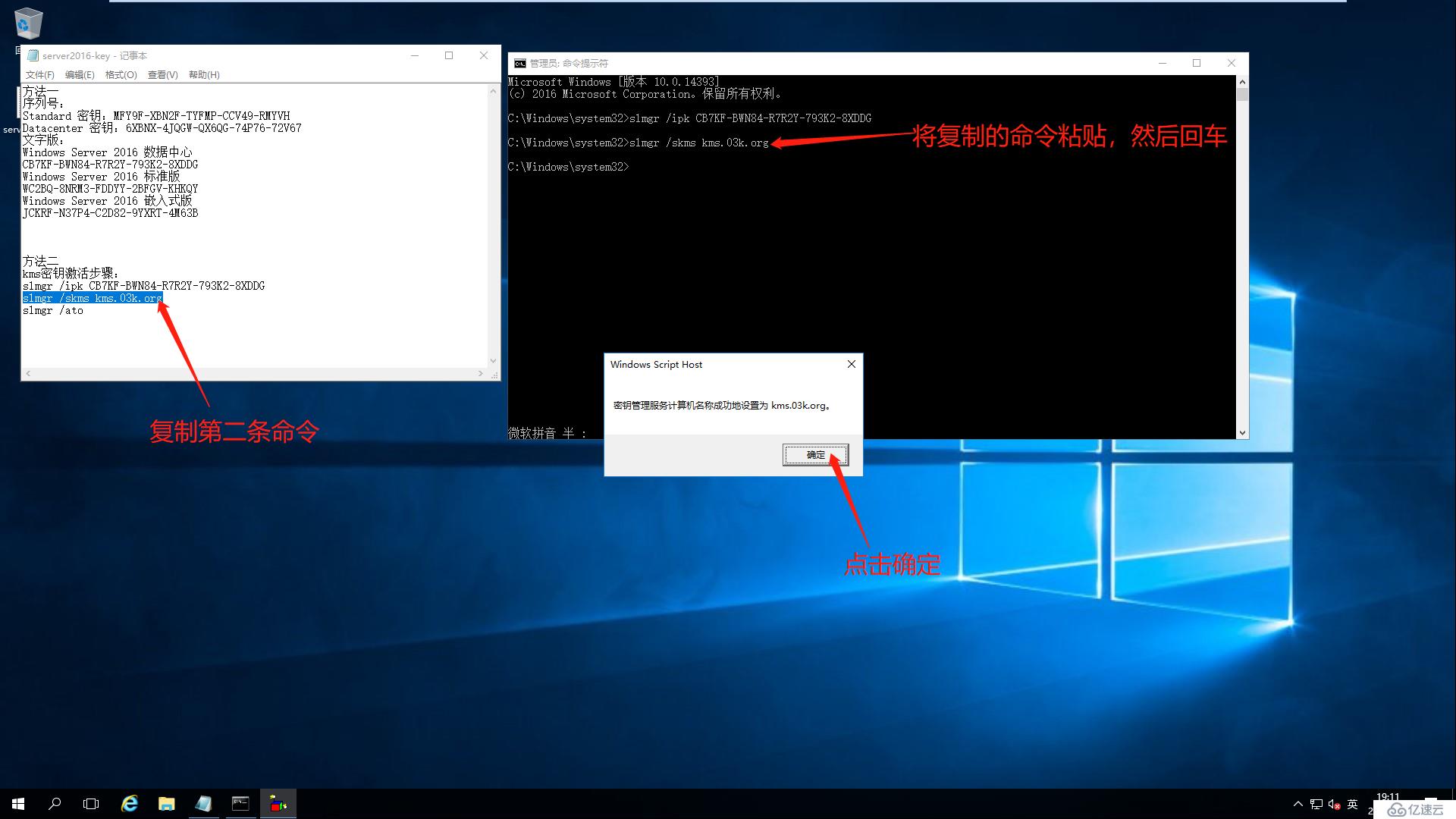Click the Datacenter 密钥 line in Notepad

click(162, 128)
